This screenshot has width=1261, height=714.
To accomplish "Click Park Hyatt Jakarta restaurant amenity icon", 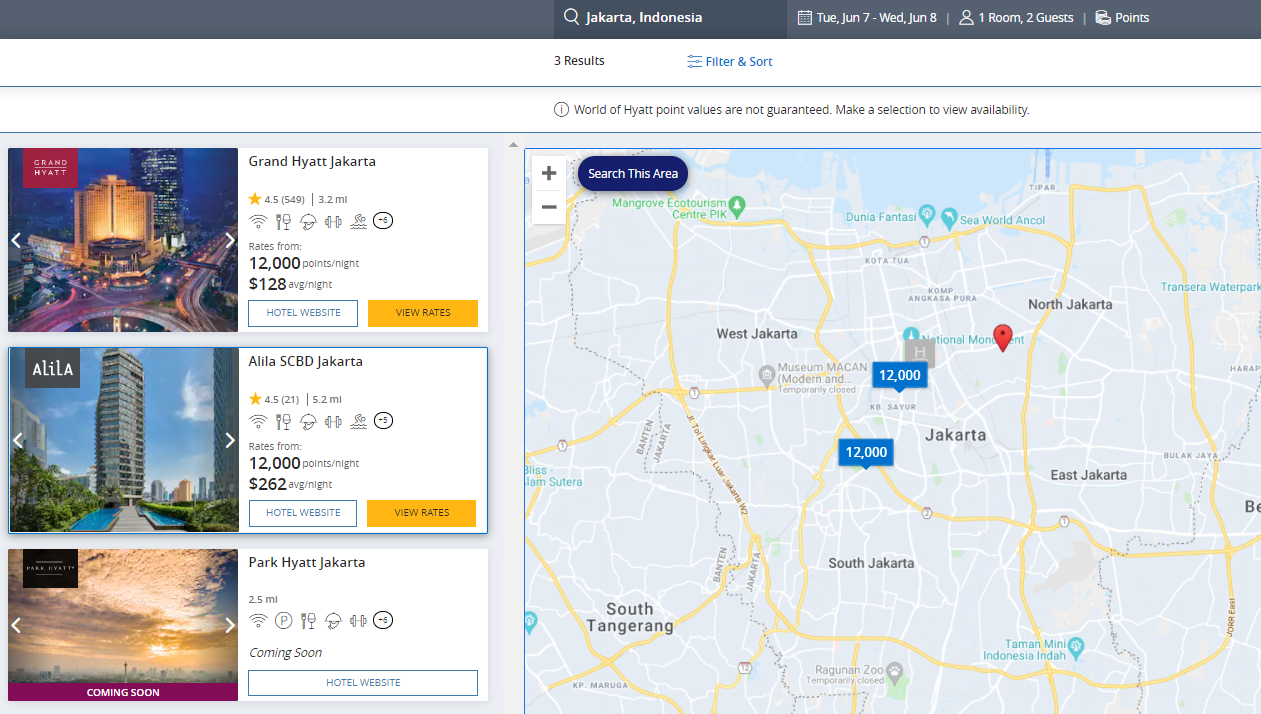I will (x=308, y=621).
